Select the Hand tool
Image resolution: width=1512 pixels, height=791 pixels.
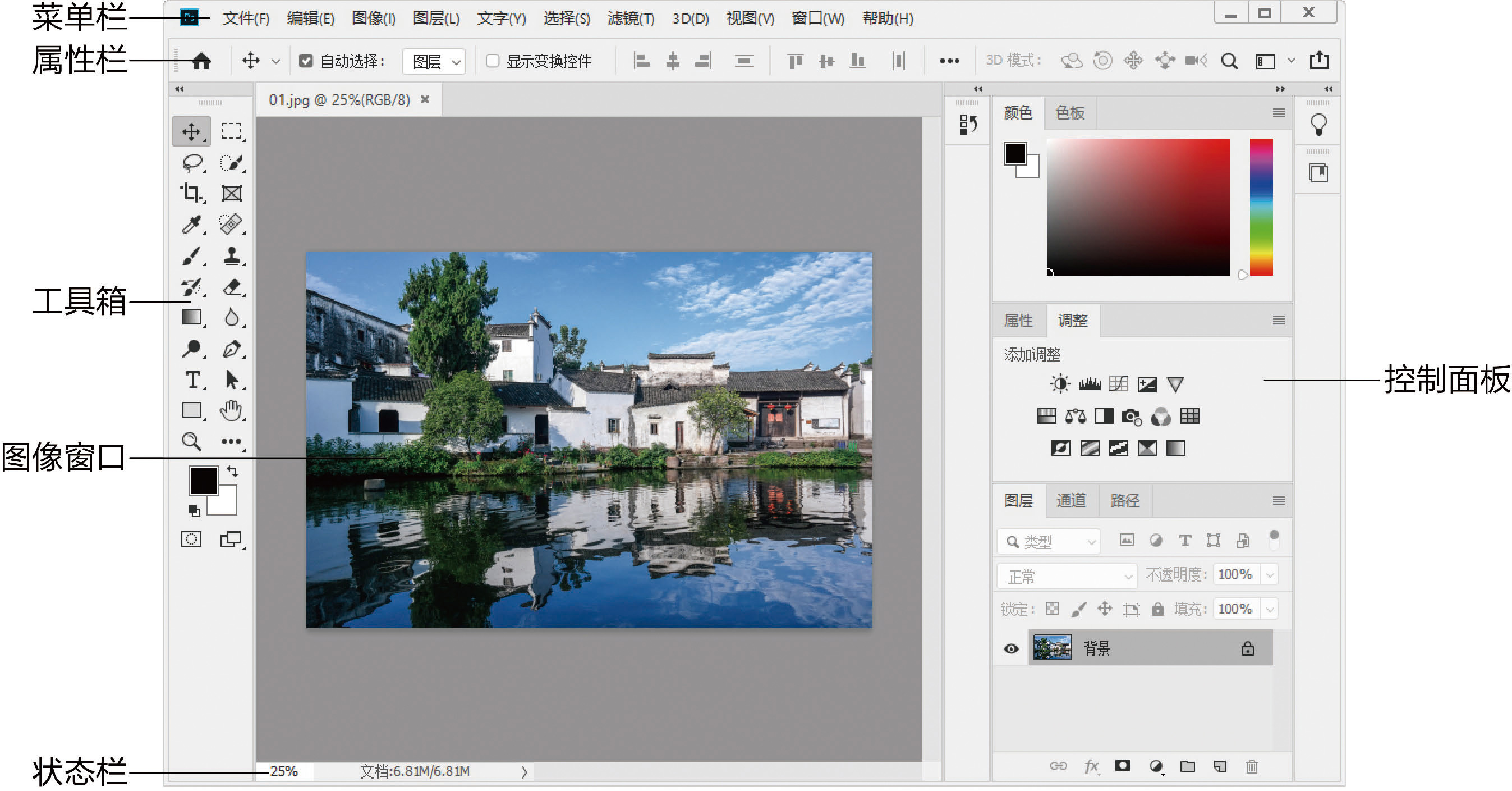coord(231,410)
